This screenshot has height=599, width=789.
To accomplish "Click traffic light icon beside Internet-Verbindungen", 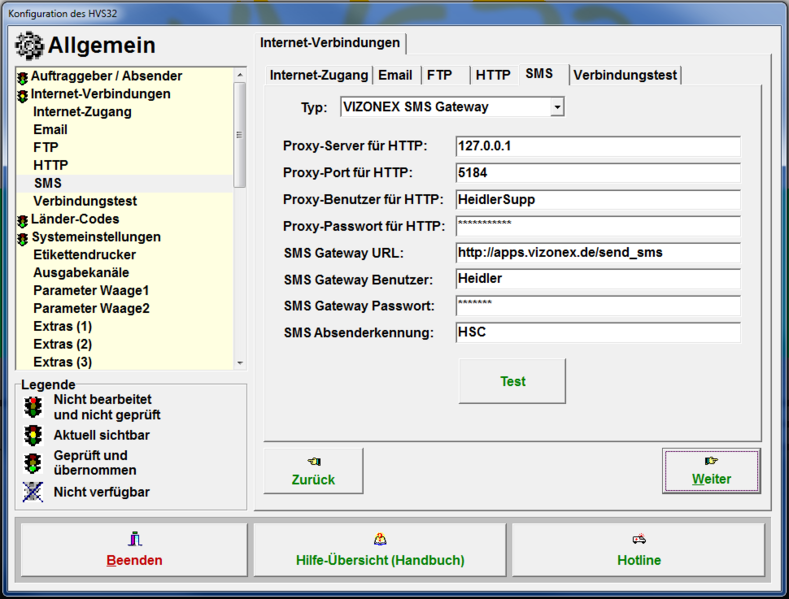I will pos(23,96).
